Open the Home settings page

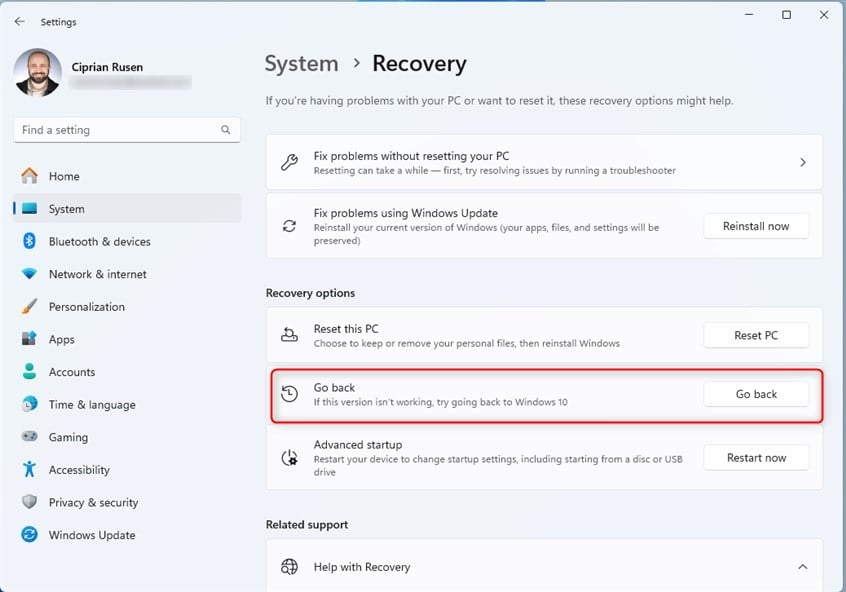click(x=127, y=176)
